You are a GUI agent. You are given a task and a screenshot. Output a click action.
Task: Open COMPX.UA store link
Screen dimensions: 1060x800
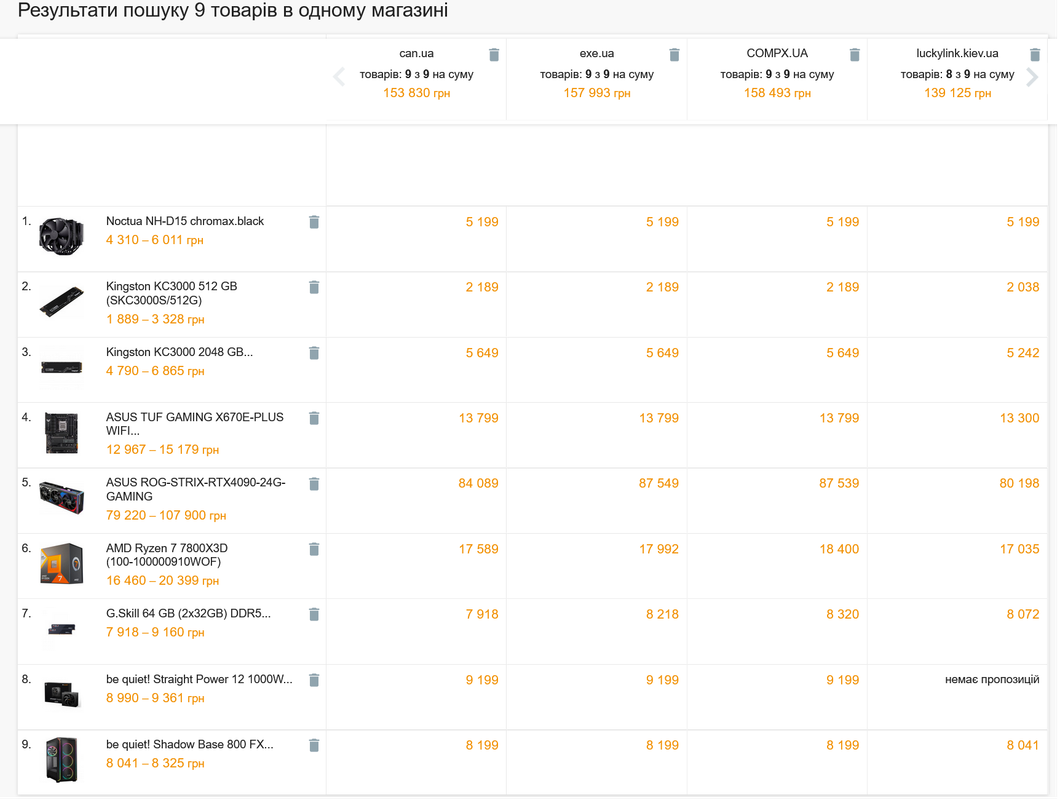[x=777, y=53]
